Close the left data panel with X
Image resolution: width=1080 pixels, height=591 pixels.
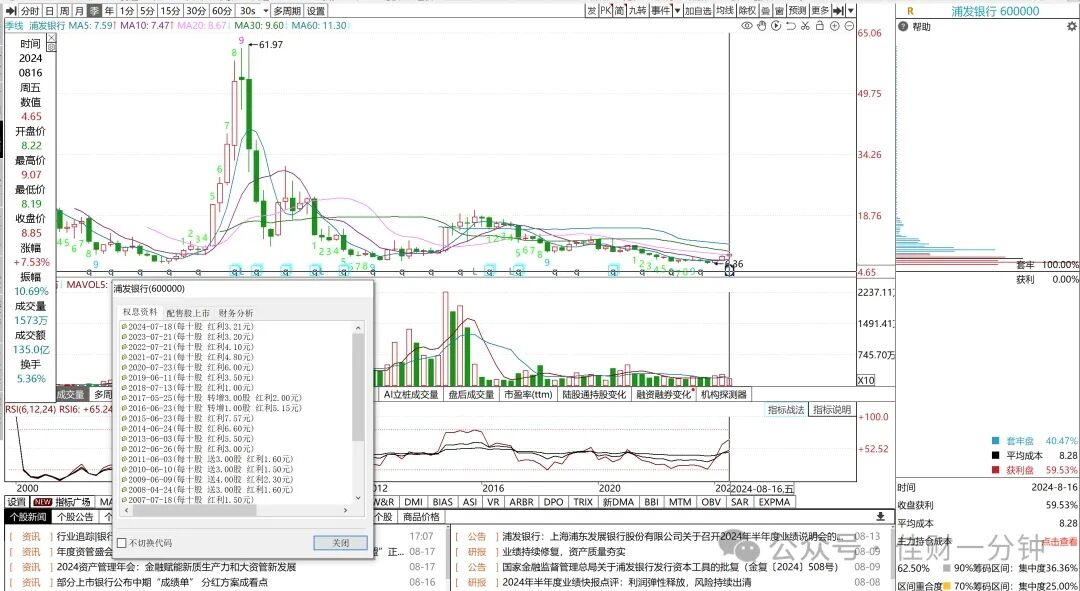click(x=52, y=37)
